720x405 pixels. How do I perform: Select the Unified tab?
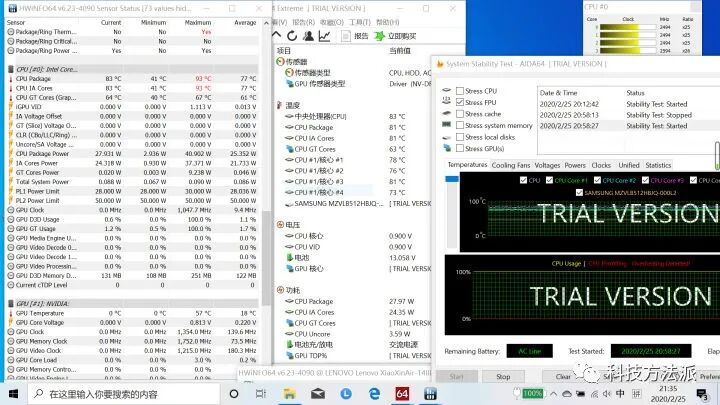coord(629,165)
